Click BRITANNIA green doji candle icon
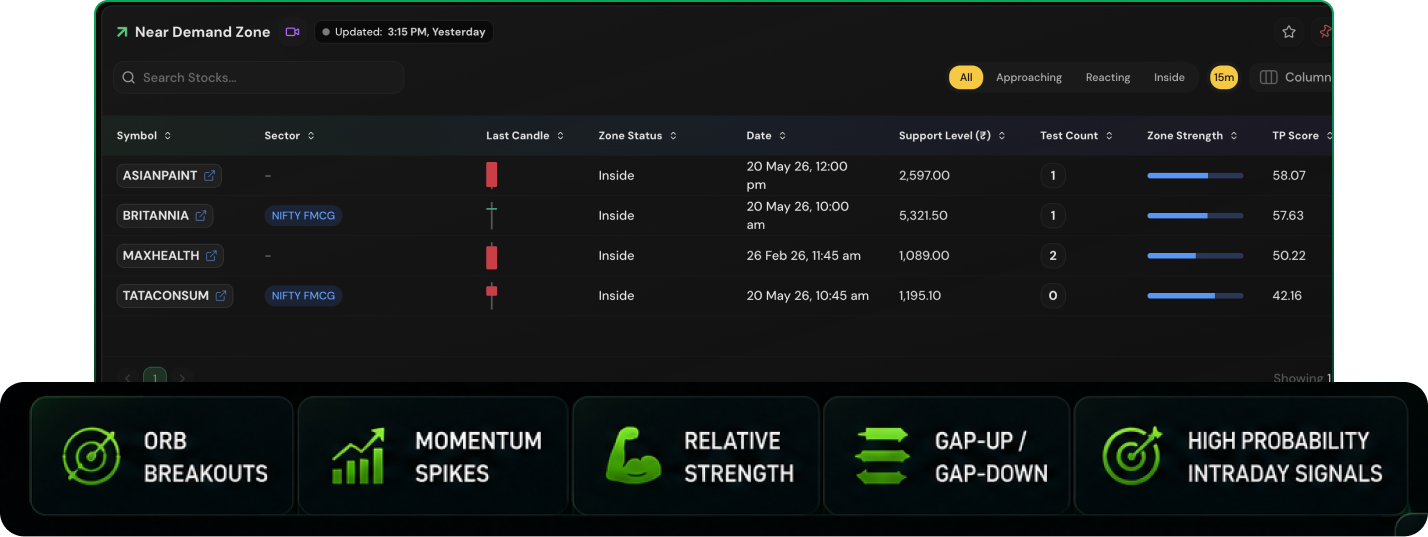Screen dimensions: 1428x537 click(491, 215)
